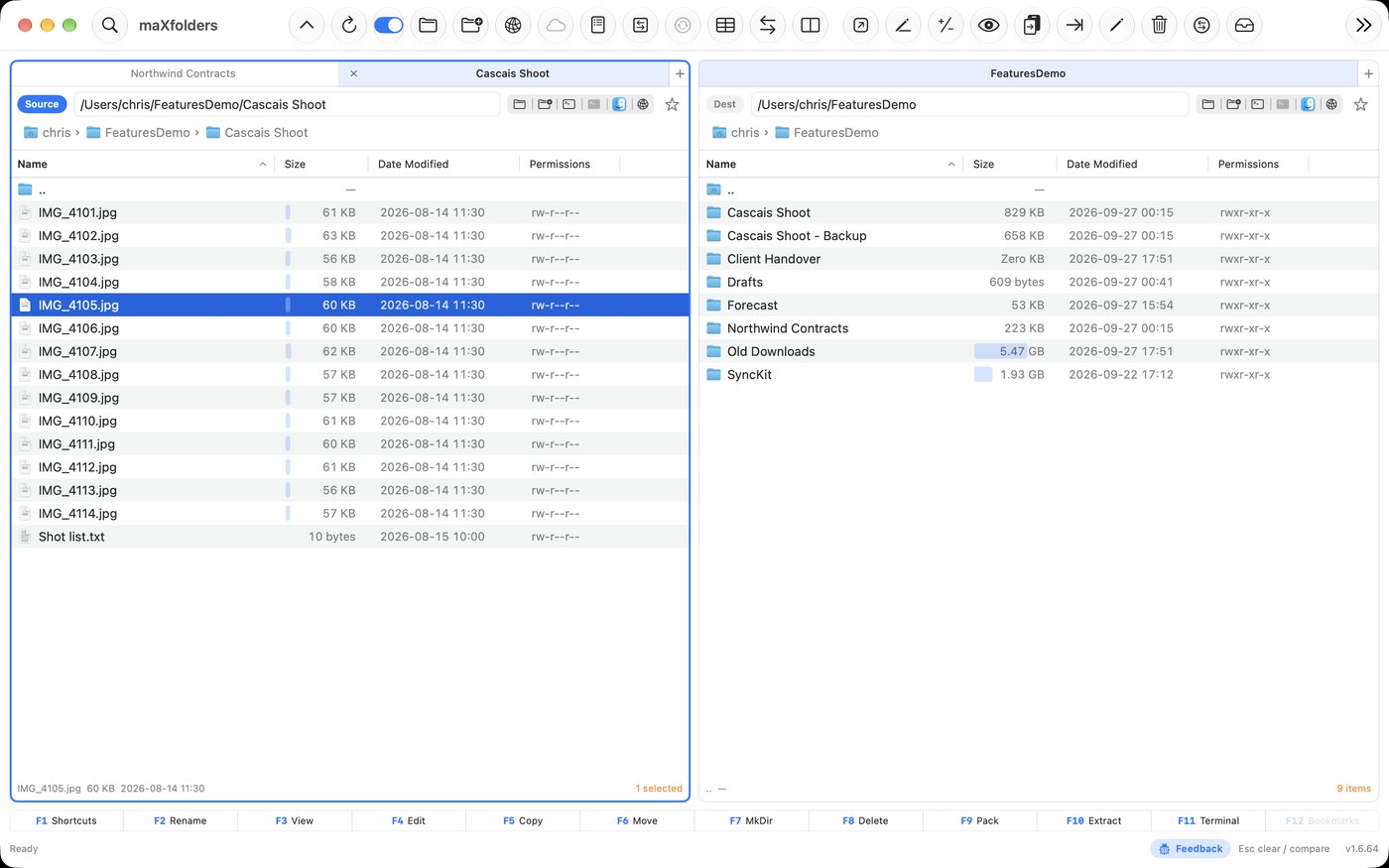Open quick preview with the eye icon
Image resolution: width=1389 pixels, height=868 pixels.
pyautogui.click(x=988, y=25)
